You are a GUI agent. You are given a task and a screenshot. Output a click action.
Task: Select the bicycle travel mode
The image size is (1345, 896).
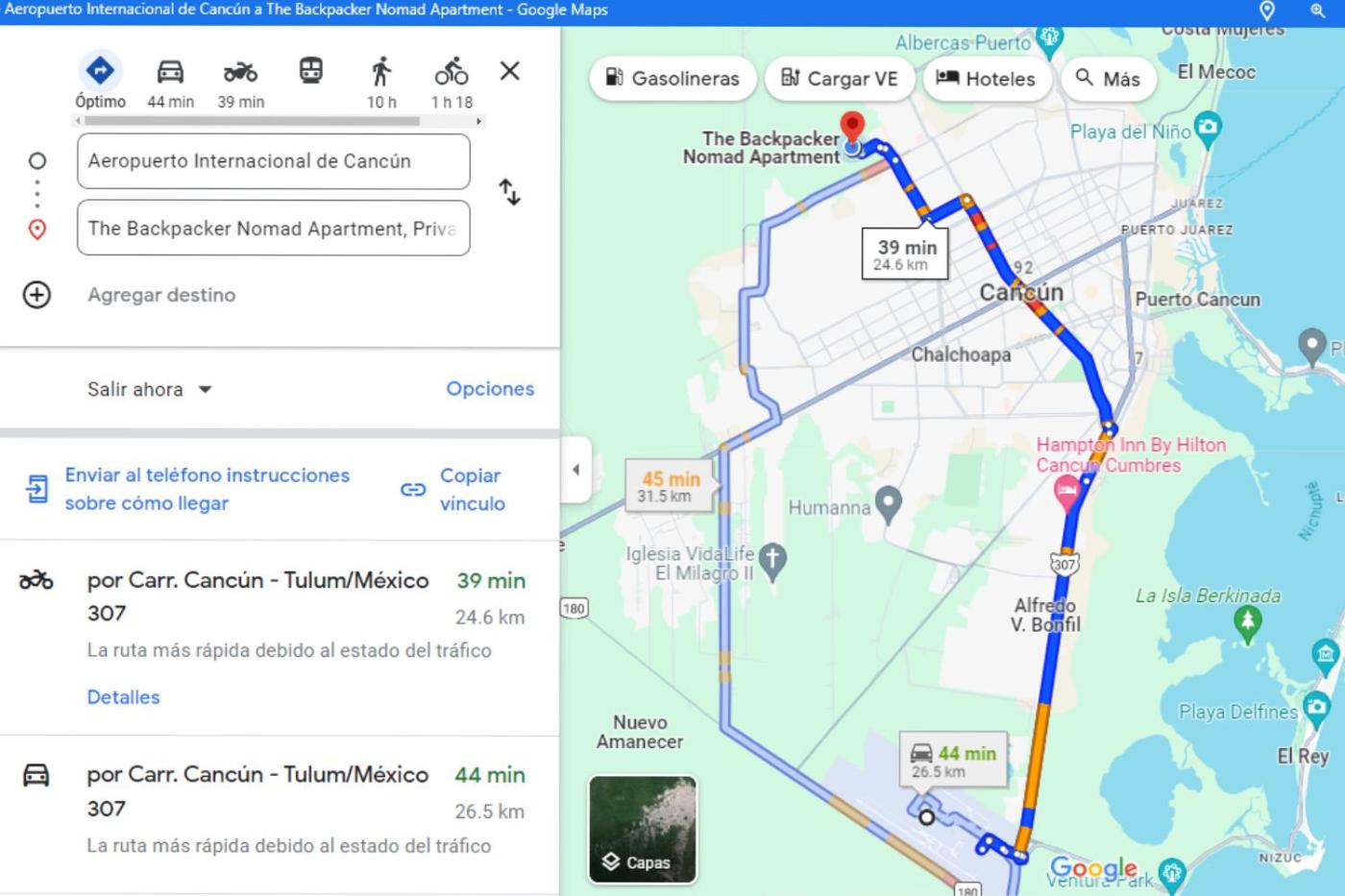[452, 82]
